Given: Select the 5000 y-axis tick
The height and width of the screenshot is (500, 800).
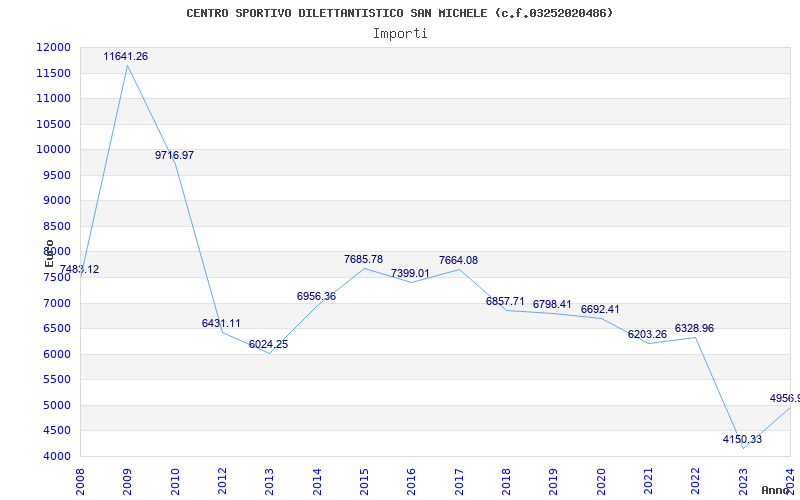Looking at the screenshot, I should [56, 406].
